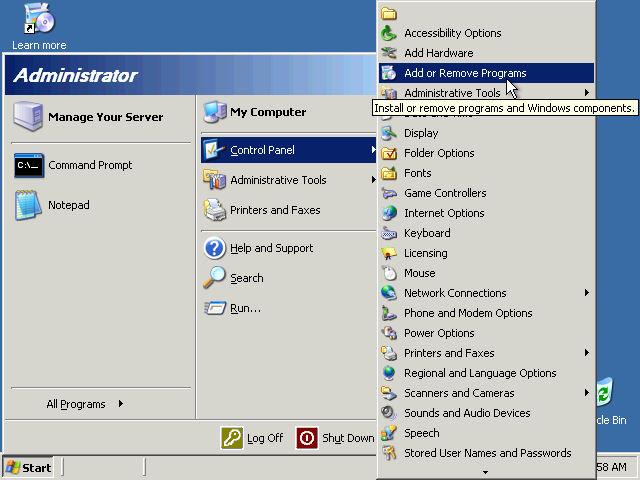Image resolution: width=640 pixels, height=480 pixels.
Task: Expand Administrative Tools in Control Panel list
Action: click(x=586, y=93)
